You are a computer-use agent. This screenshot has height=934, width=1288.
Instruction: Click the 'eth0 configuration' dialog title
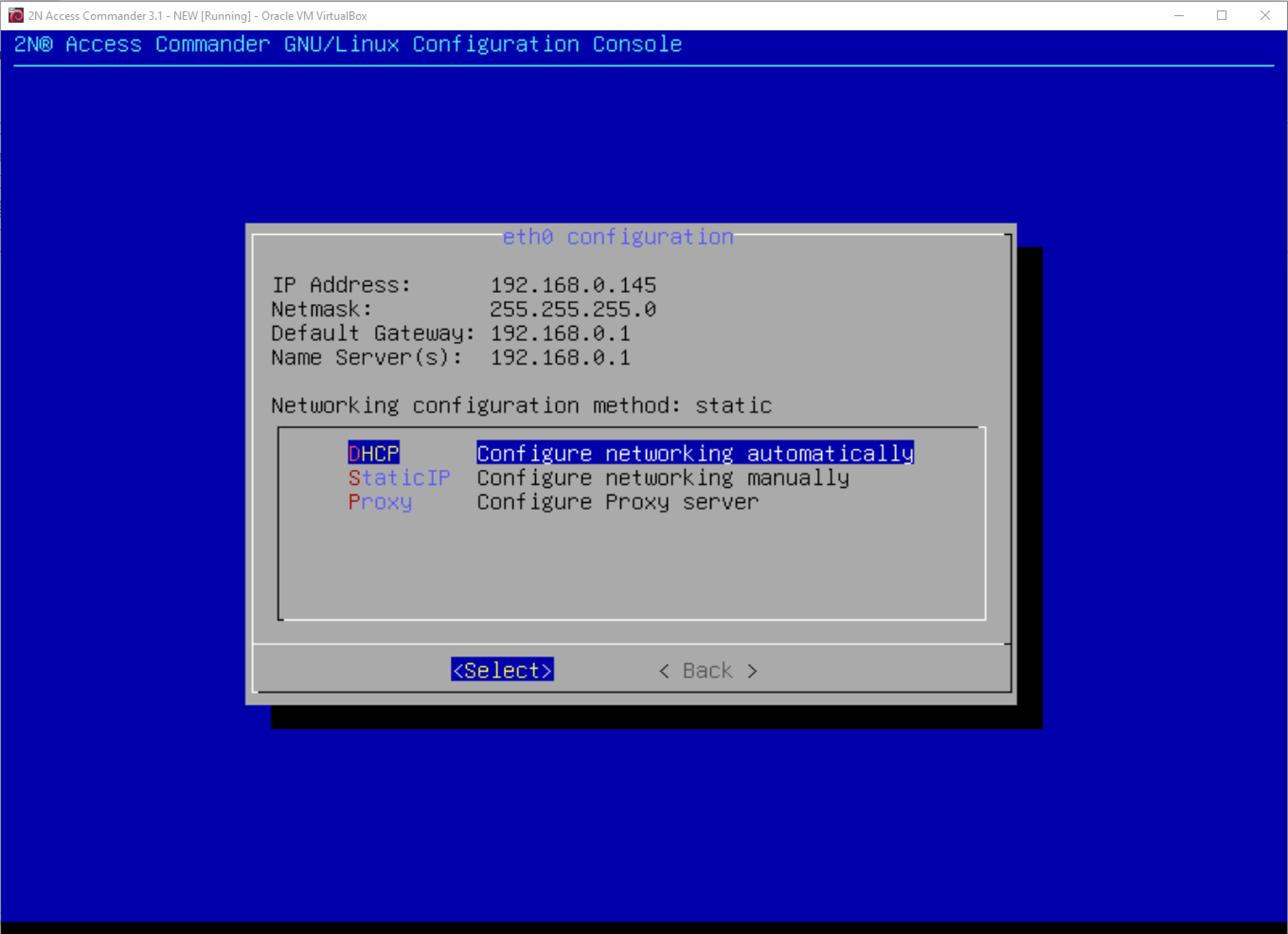pyautogui.click(x=618, y=237)
